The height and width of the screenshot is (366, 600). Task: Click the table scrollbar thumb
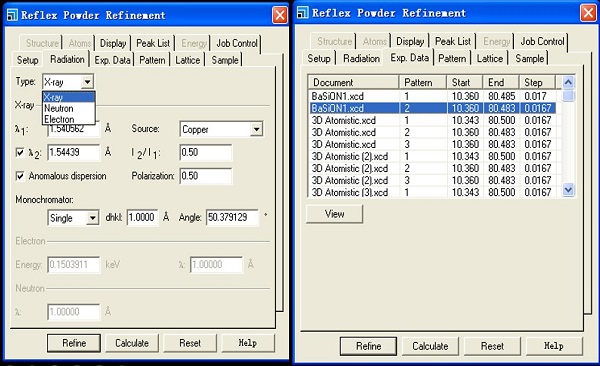[x=568, y=95]
